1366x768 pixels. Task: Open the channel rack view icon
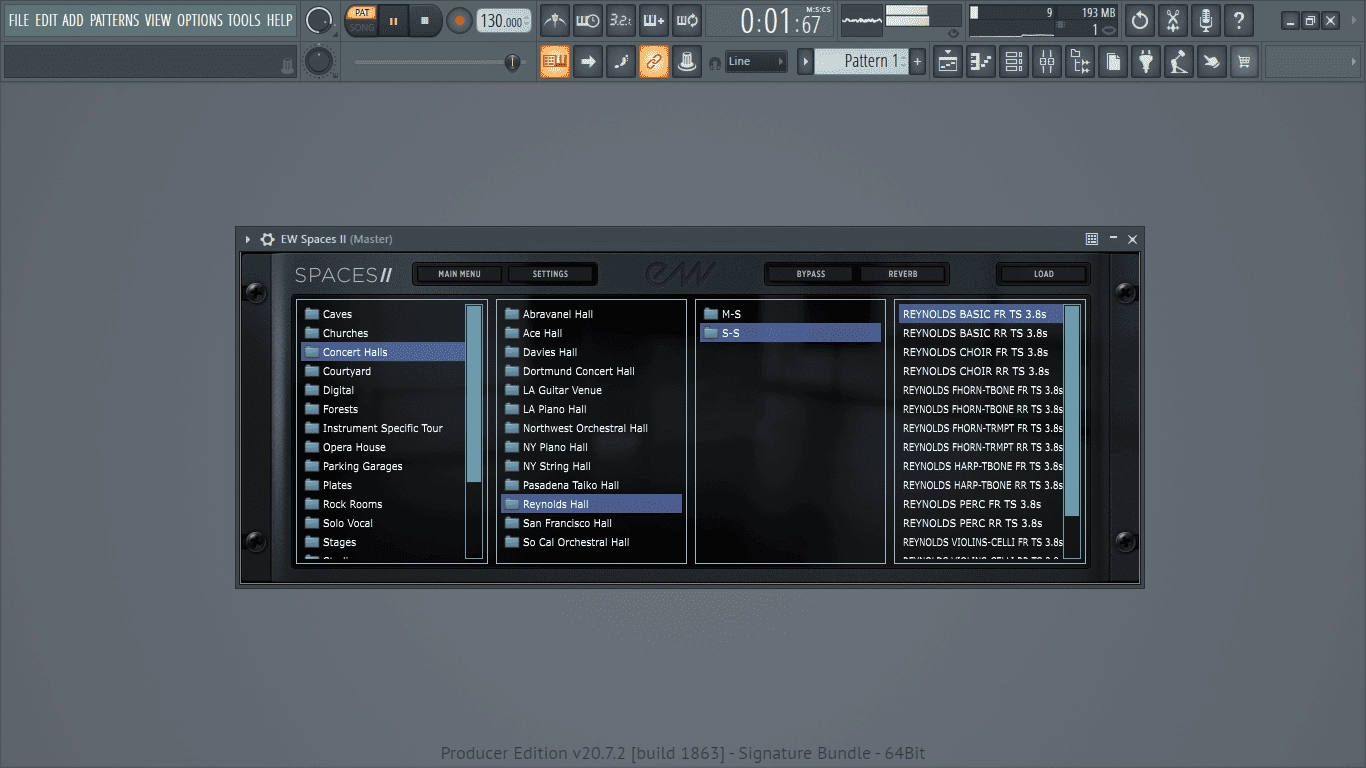tap(1014, 61)
